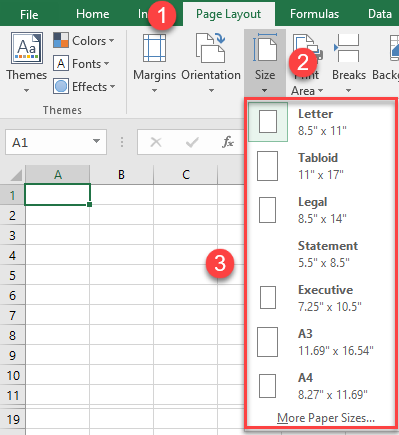Screen dimensions: 399x435
Task: Select row 5 header
Action: pos(12,275)
